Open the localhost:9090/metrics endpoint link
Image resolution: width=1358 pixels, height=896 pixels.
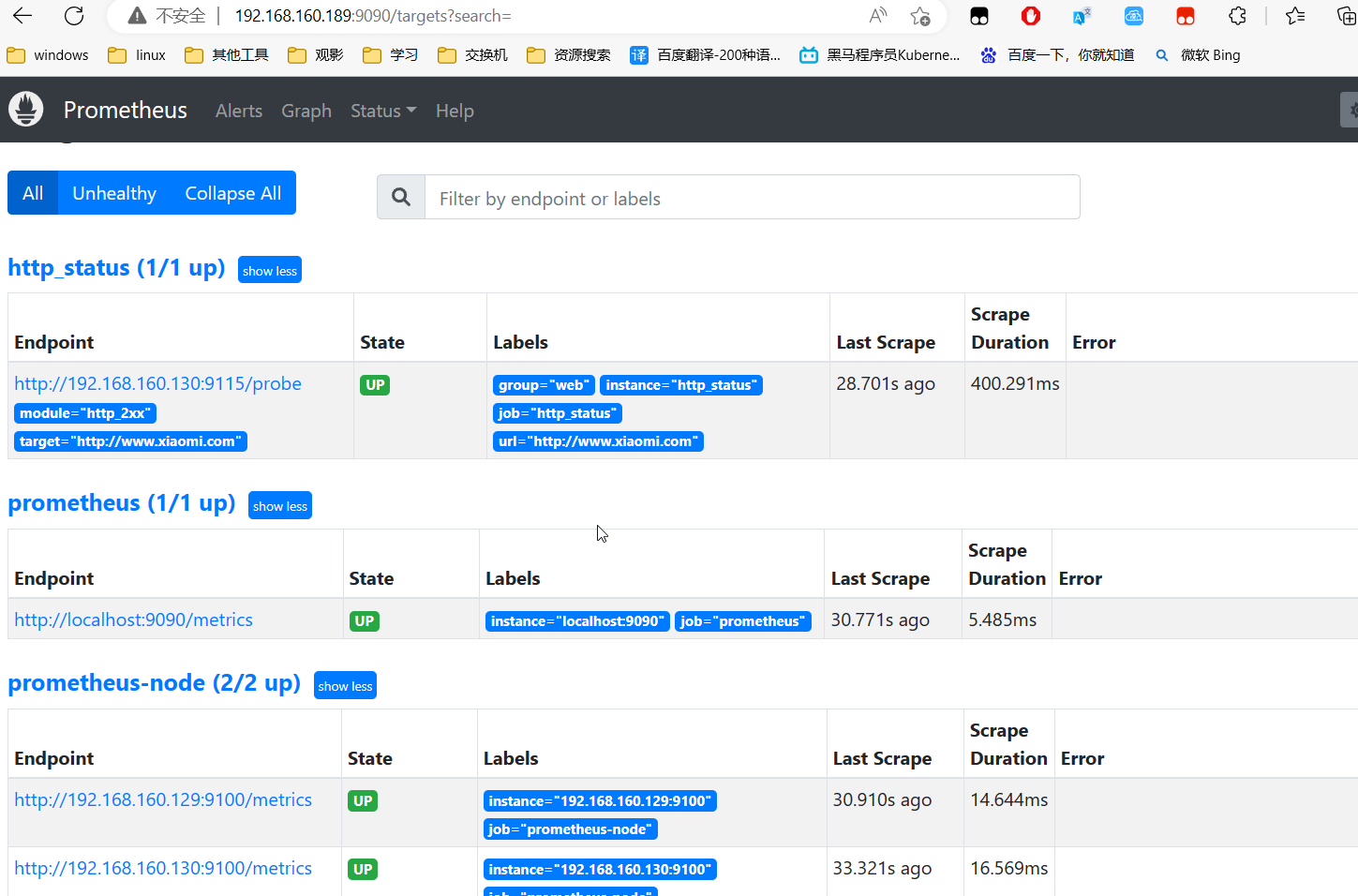tap(133, 620)
